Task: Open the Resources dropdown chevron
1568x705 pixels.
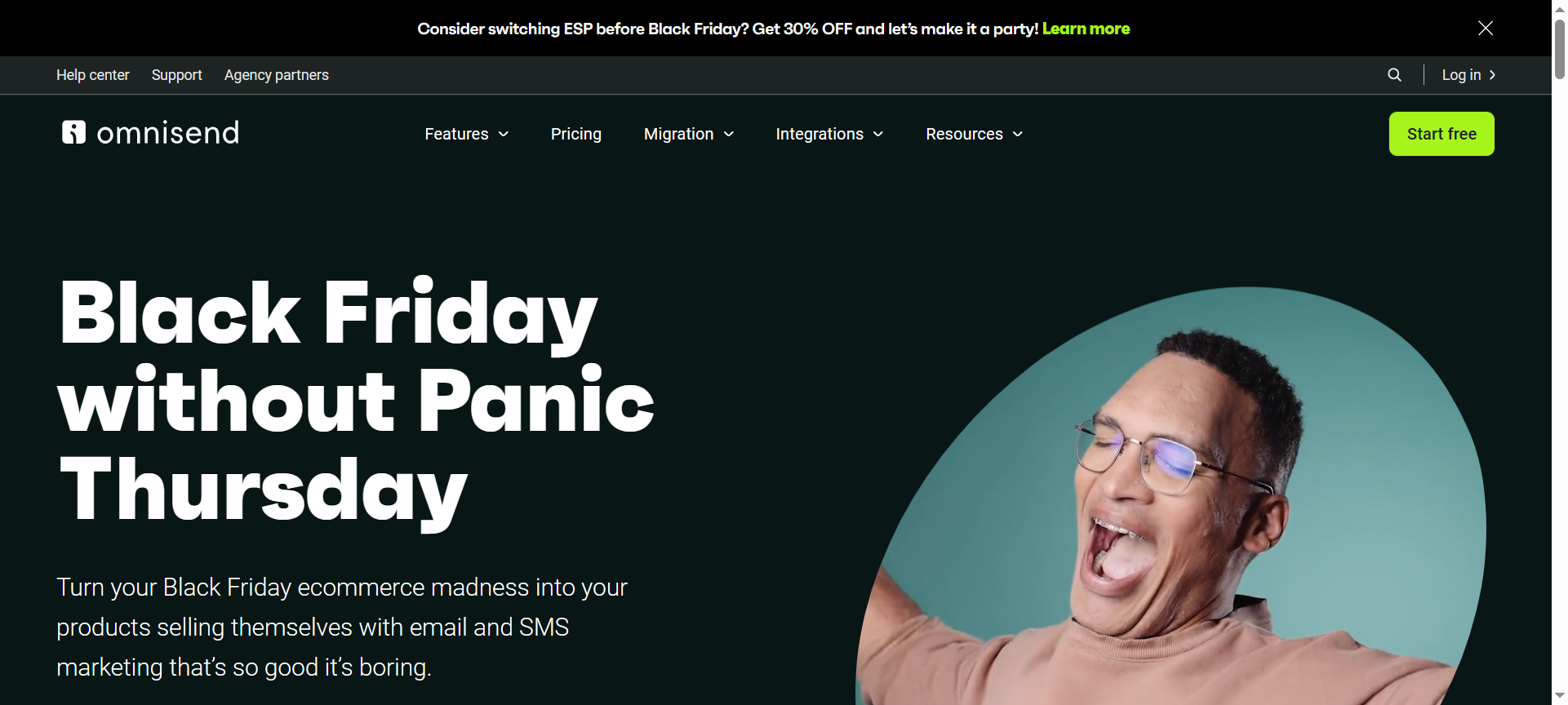Action: click(1018, 135)
